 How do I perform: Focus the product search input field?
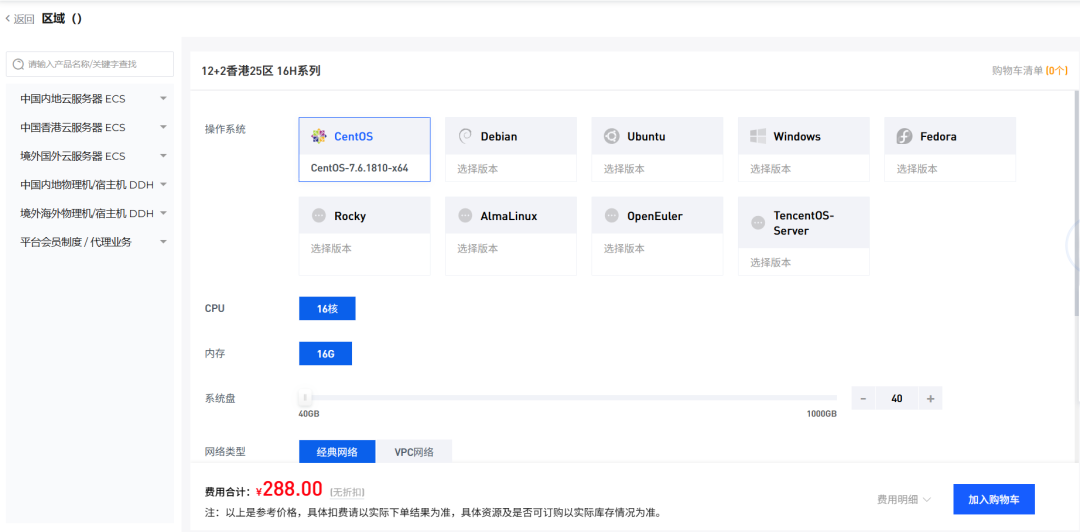(x=90, y=64)
